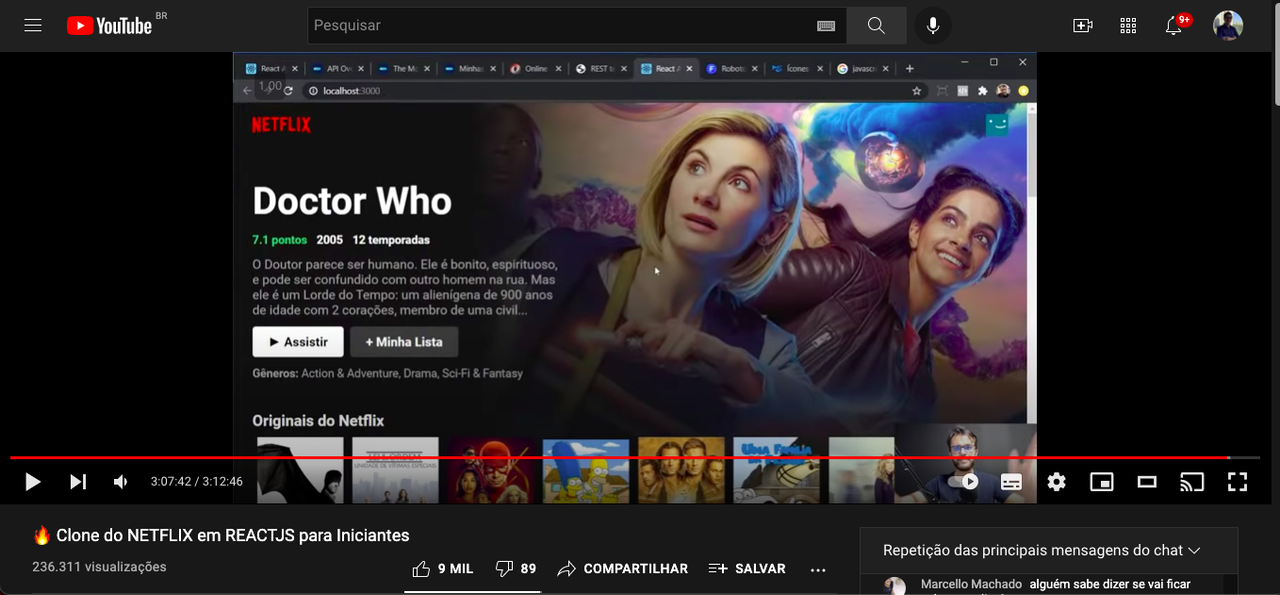Screen dimensions: 1280x595
Task: Open the player settings gear
Action: click(x=1056, y=482)
